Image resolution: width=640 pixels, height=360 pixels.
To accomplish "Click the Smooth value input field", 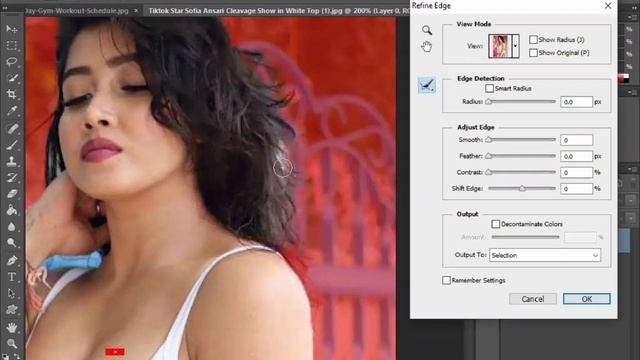I will point(576,140).
